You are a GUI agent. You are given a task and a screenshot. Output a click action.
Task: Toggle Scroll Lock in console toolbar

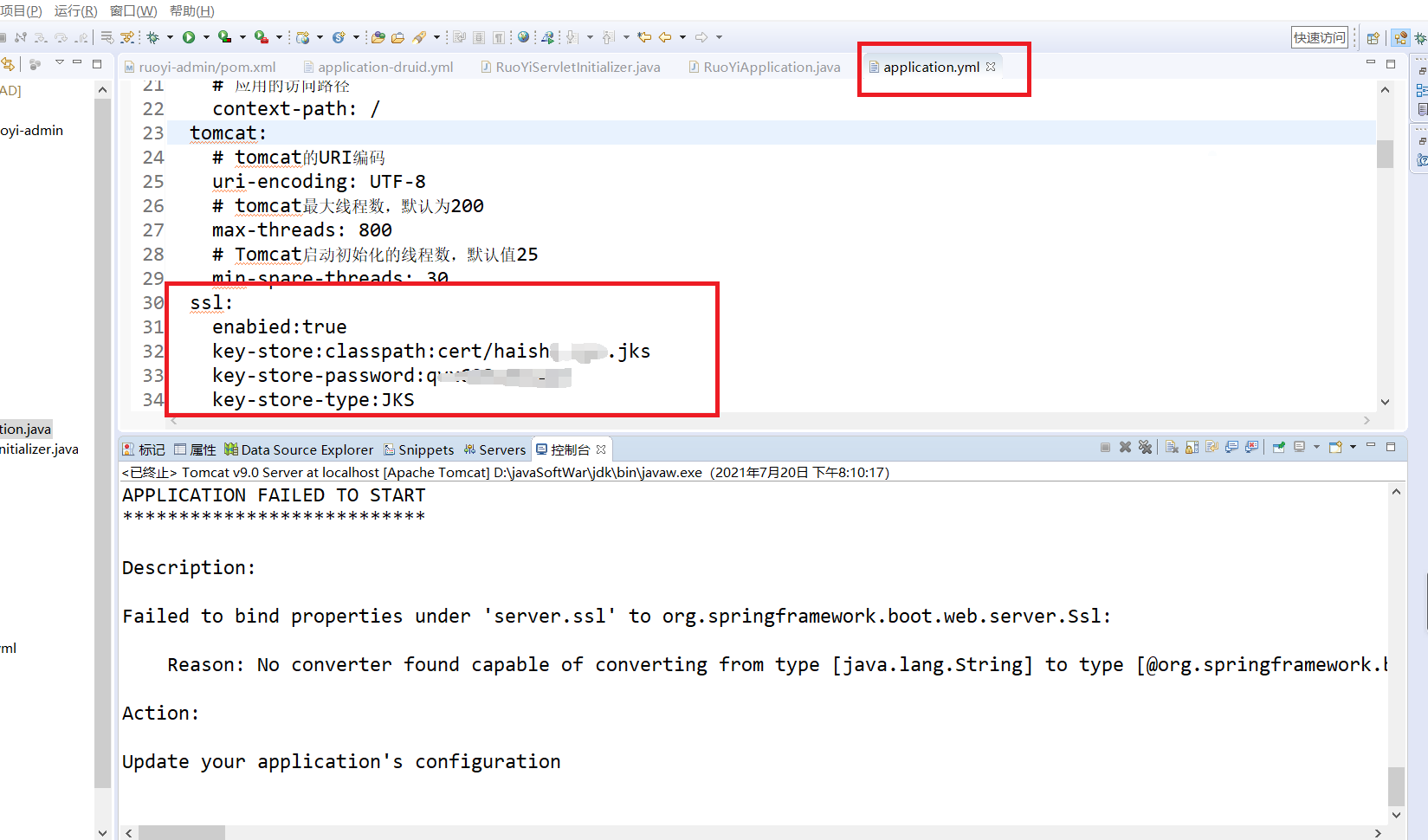[x=1192, y=447]
